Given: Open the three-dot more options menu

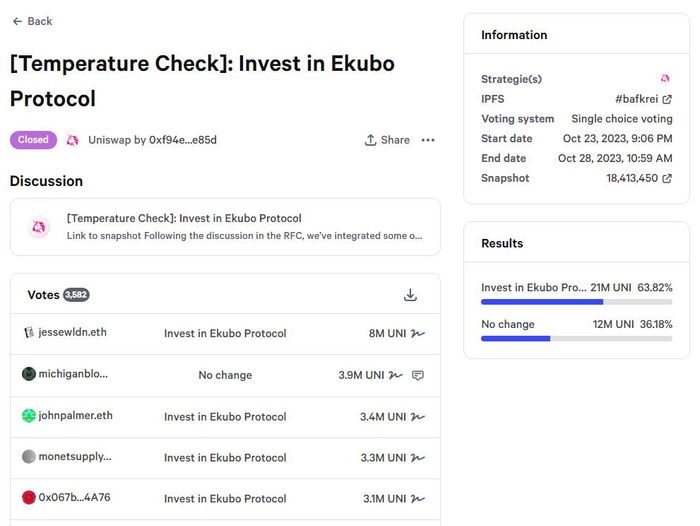Looking at the screenshot, I should point(428,140).
